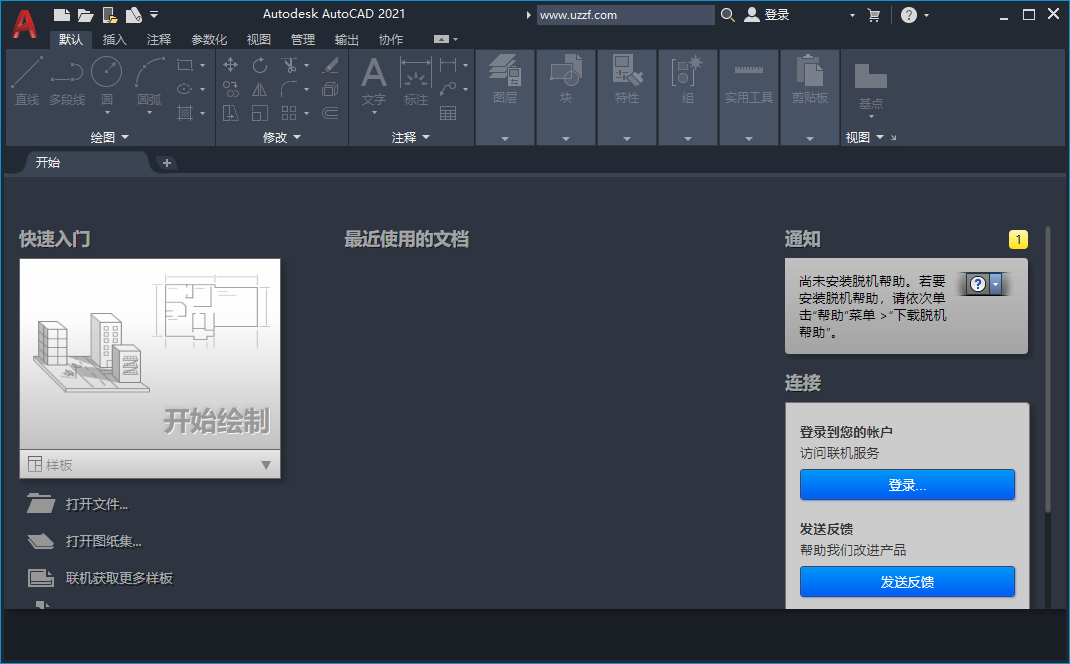Image resolution: width=1070 pixels, height=664 pixels.
Task: Select the Line (直线) drawing tool
Action: pos(25,80)
